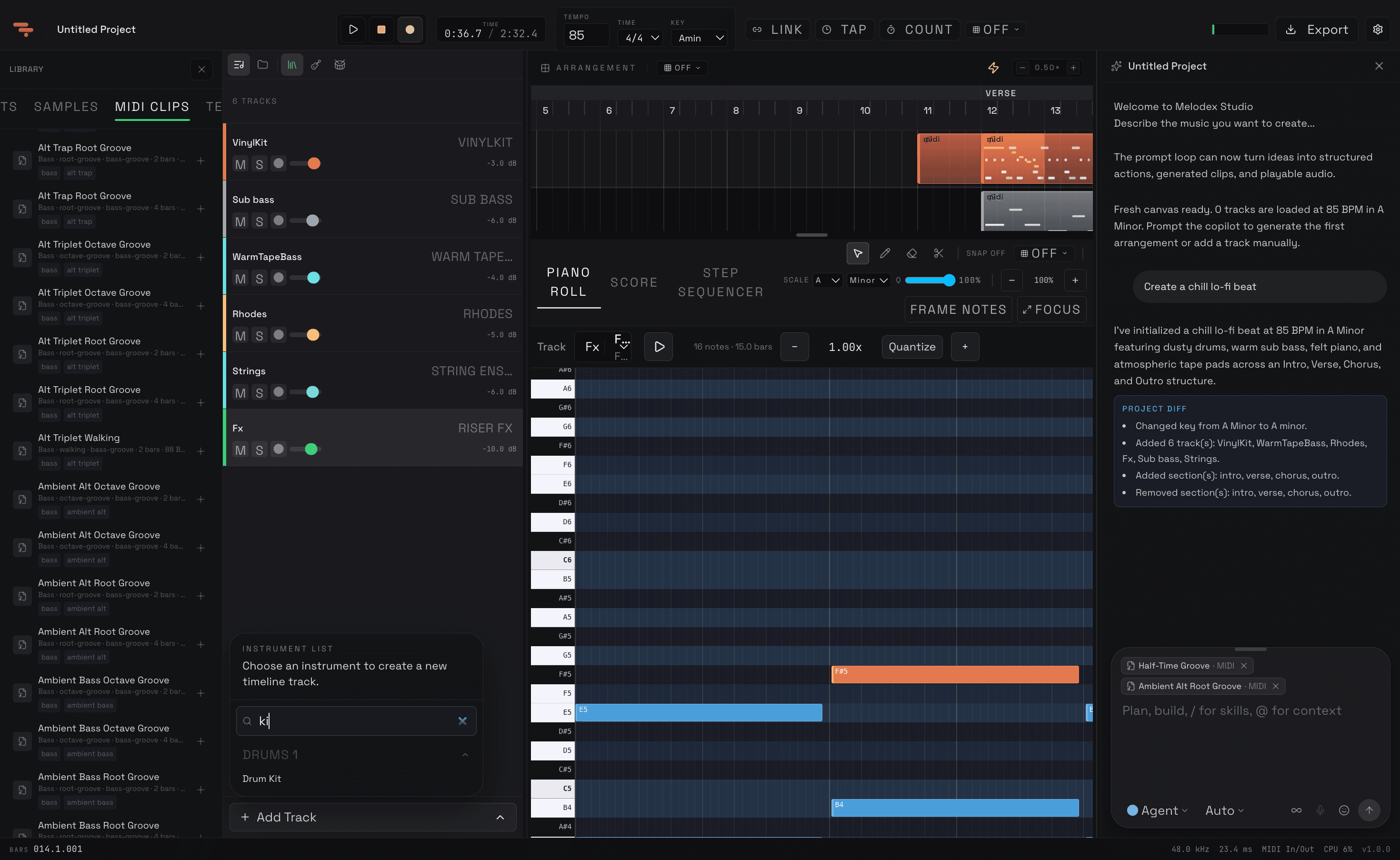Click the Add Track button

pos(372,817)
